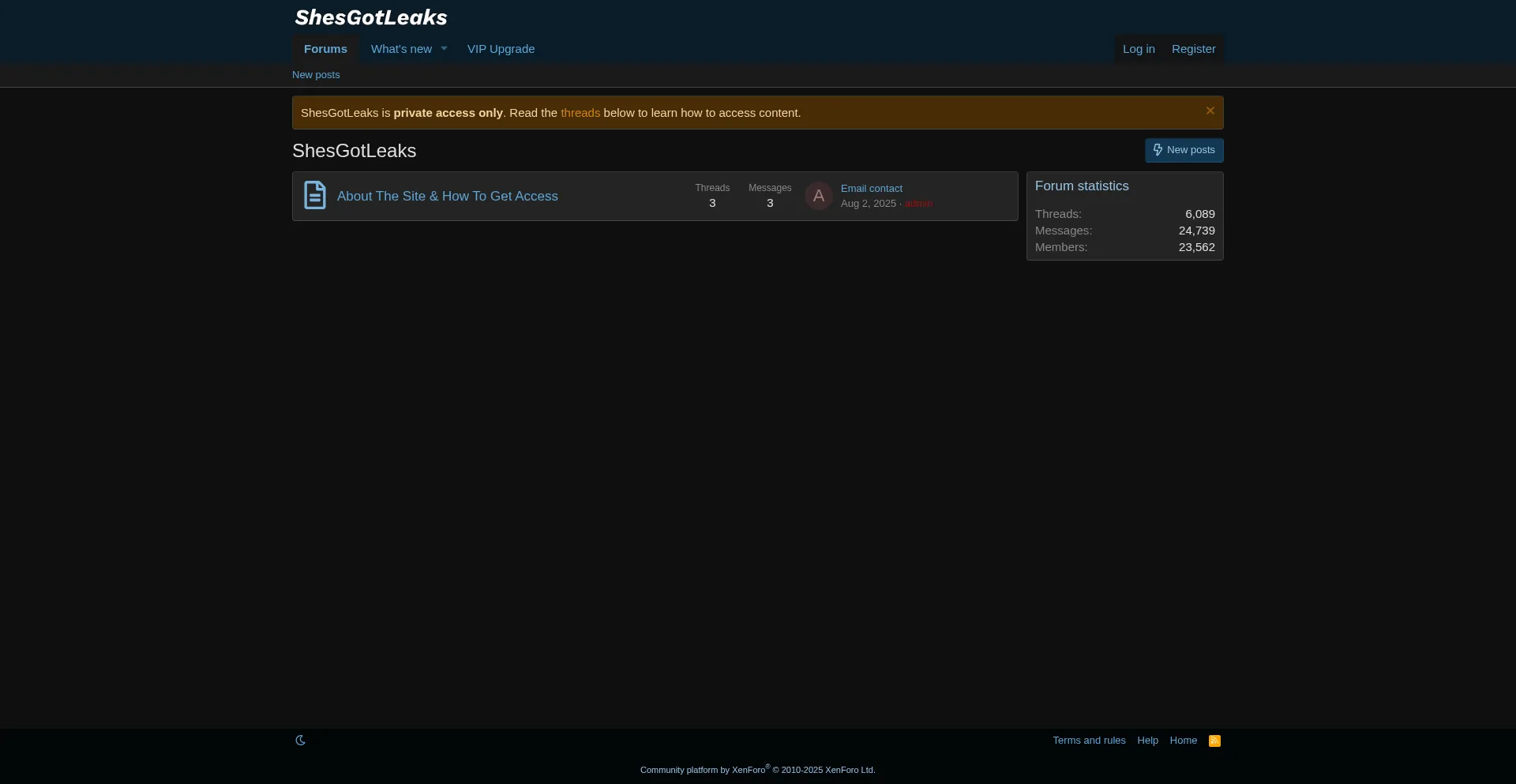Click the admin 'A' avatar
This screenshot has width=1516, height=784.
coord(818,196)
